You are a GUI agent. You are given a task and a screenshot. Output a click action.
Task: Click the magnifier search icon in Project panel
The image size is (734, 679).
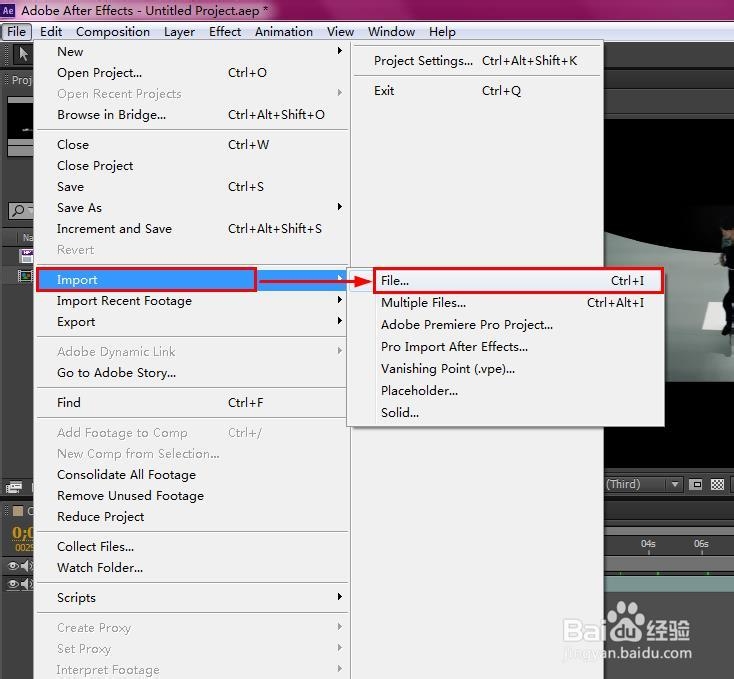tap(19, 211)
